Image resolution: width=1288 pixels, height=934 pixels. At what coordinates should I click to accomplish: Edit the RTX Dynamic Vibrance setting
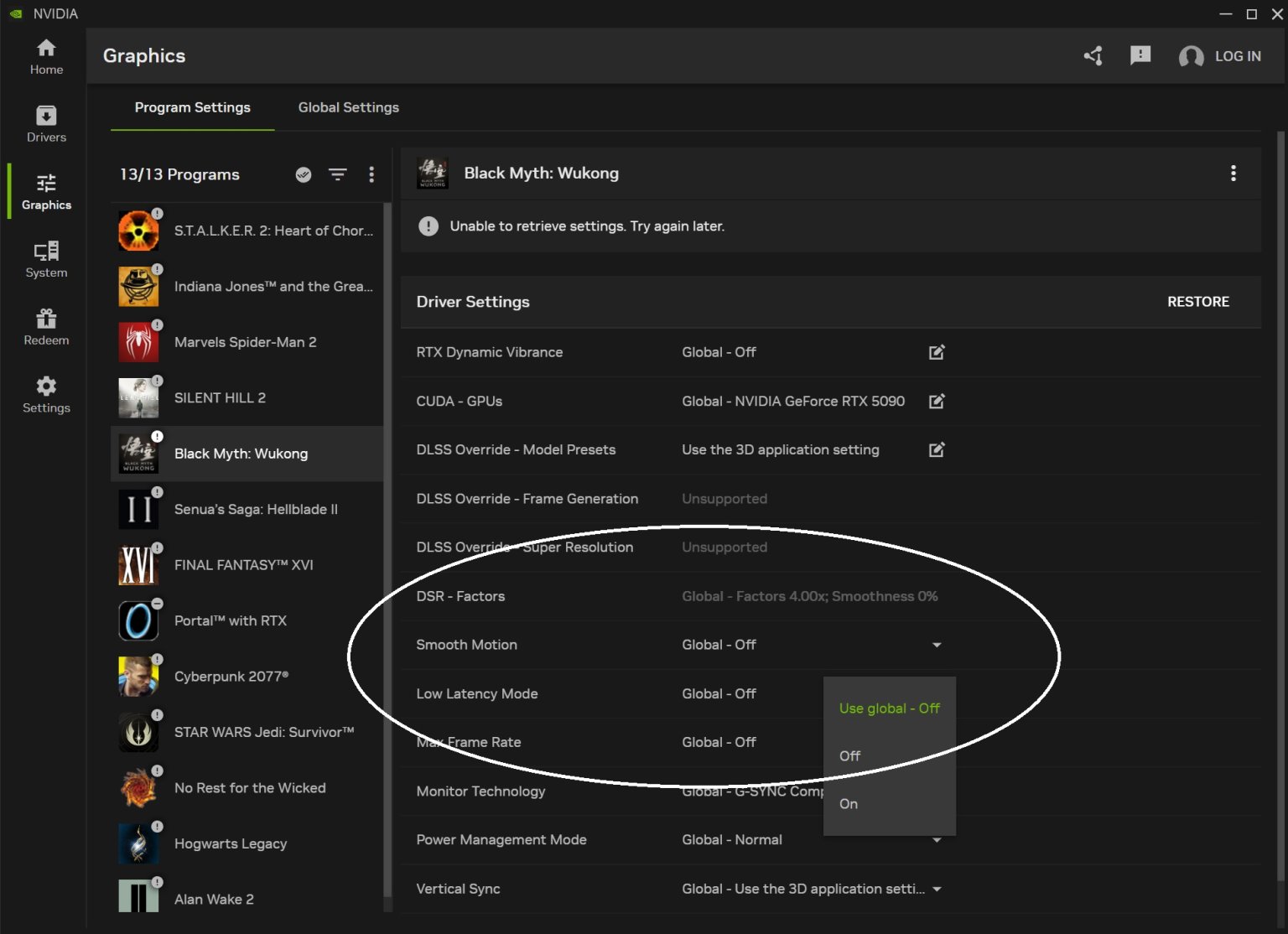937,352
